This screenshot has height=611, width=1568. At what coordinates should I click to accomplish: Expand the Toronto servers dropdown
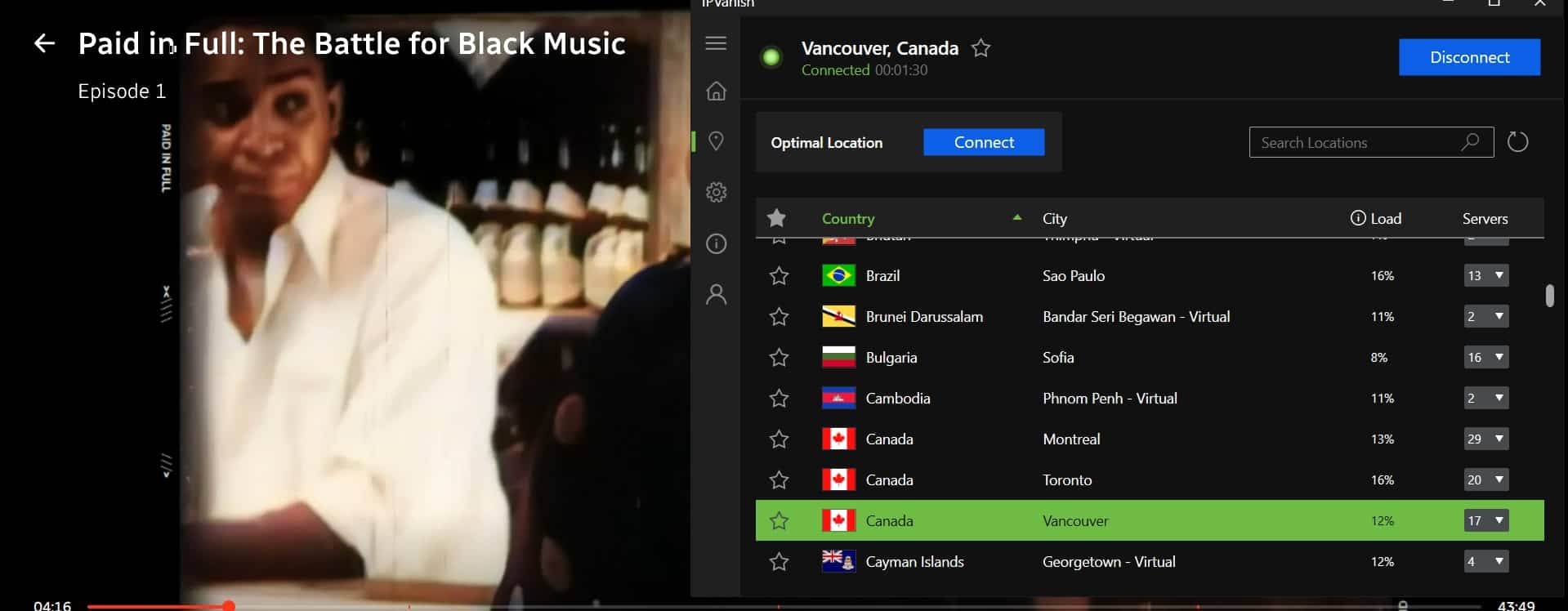point(1485,479)
